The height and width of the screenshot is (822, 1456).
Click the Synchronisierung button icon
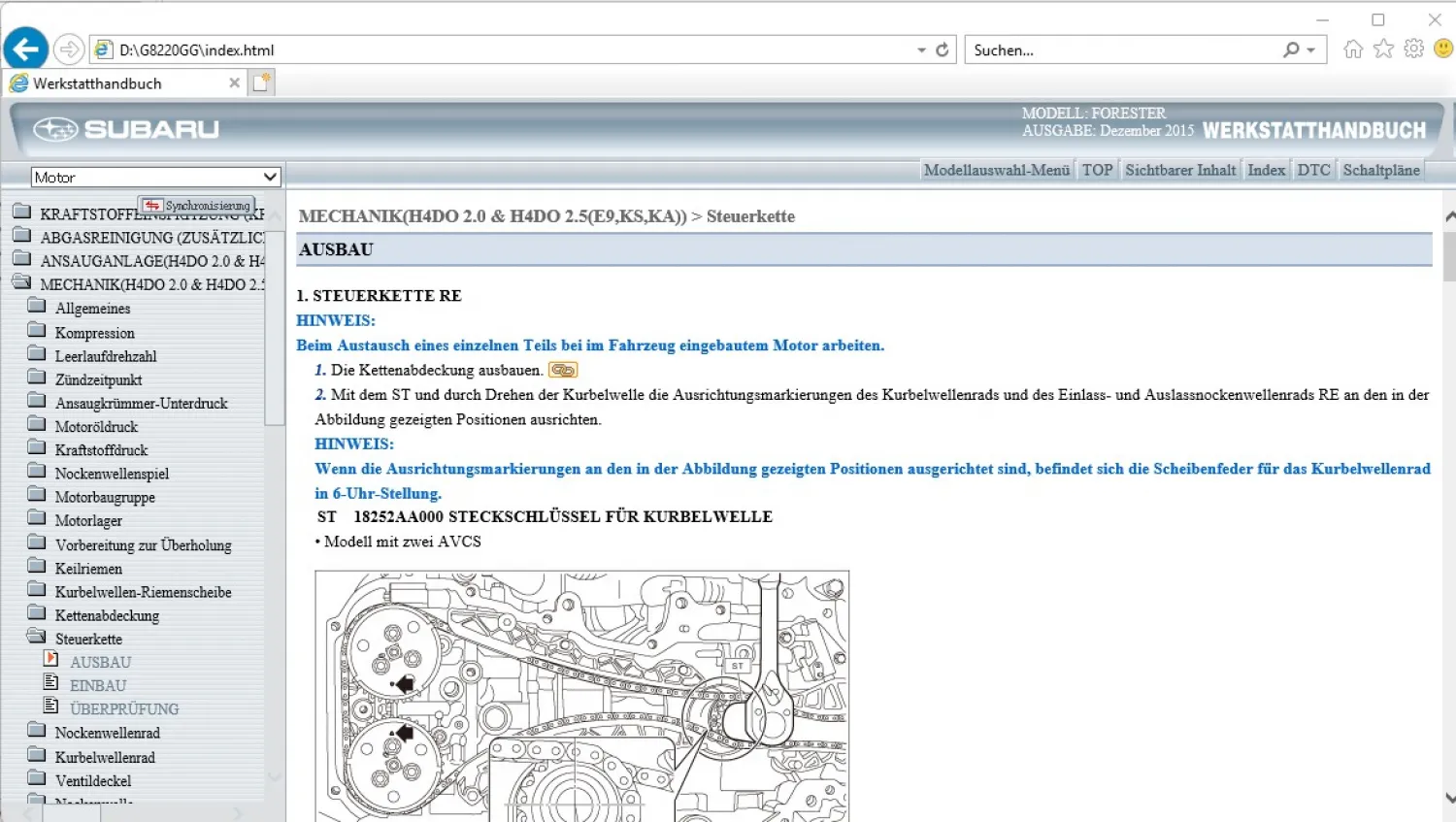click(x=153, y=206)
